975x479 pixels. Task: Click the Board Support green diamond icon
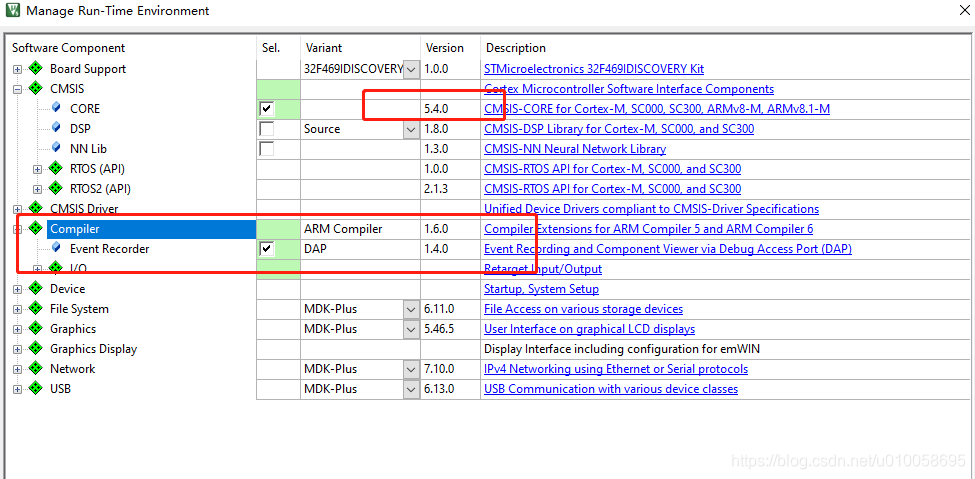click(35, 68)
